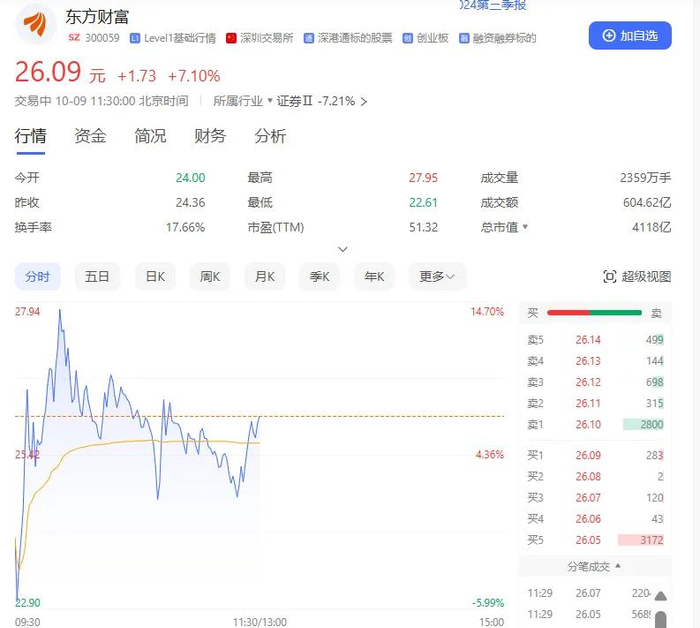Switch to the 分析 tab
700x628 pixels.
(x=270, y=136)
